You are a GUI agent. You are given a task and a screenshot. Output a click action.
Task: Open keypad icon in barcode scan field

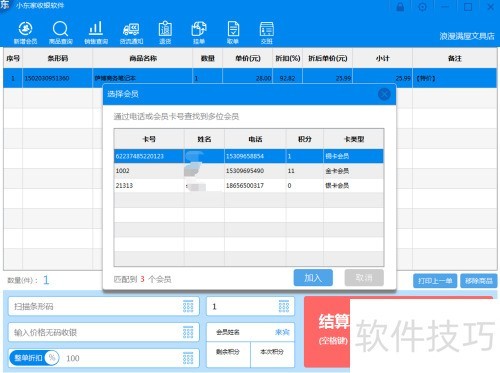tap(188, 306)
